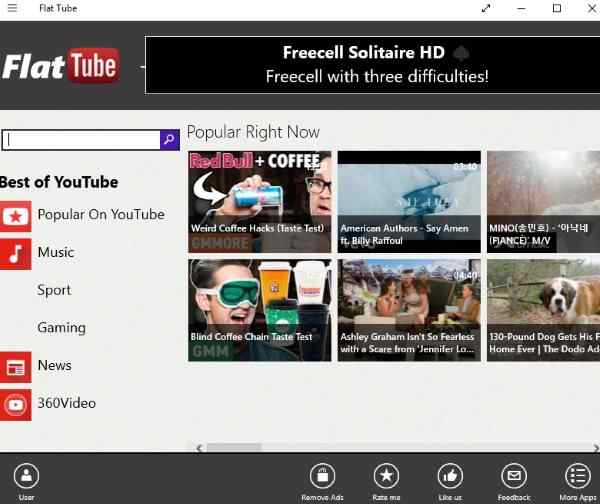600x504 pixels.
Task: Click the horizontal scrollbar right arrow
Action: 596,447
